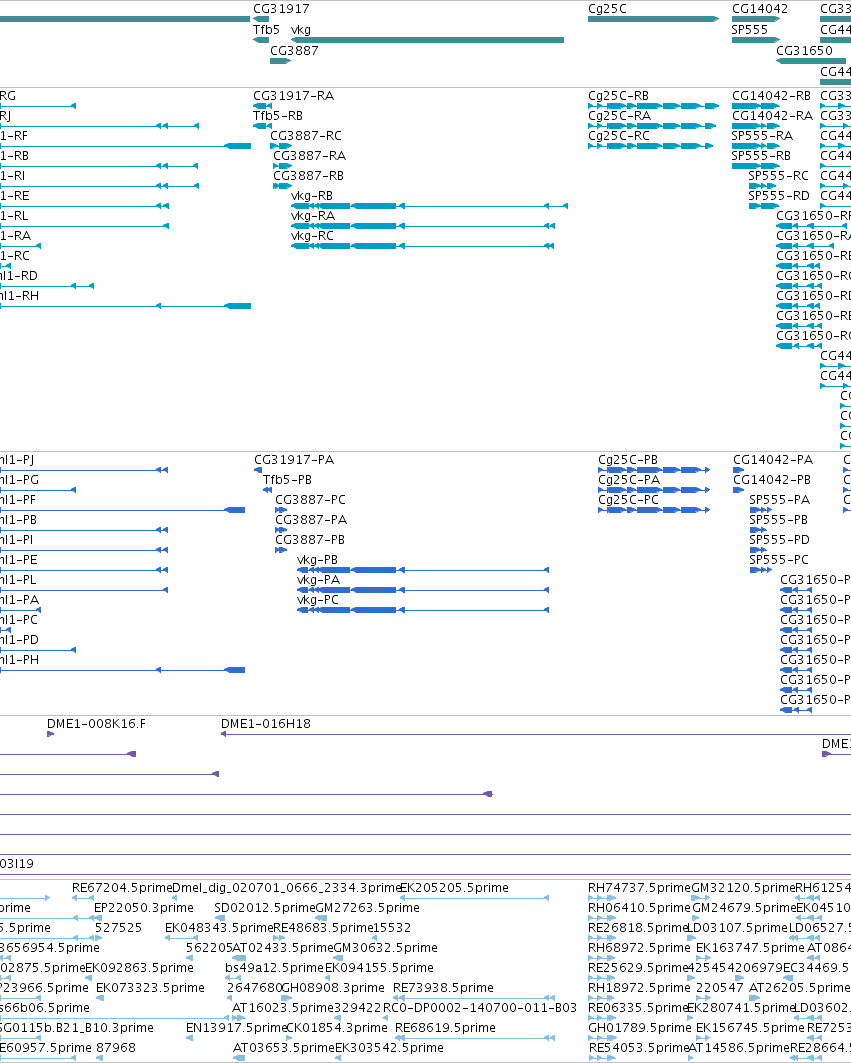Select the SP555 gene label
The image size is (851, 1063).
tap(750, 30)
